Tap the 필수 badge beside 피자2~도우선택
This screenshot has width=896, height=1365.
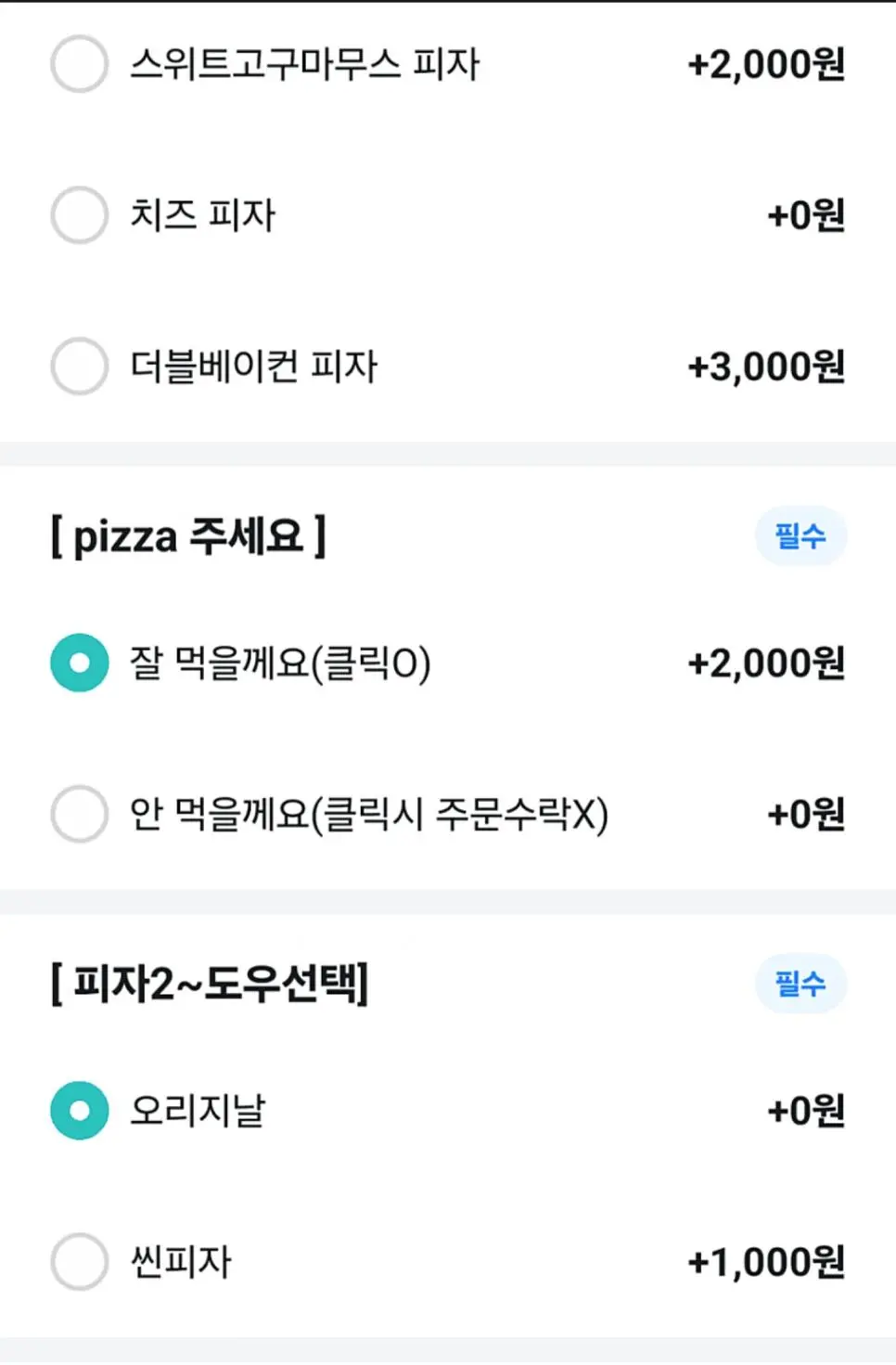[x=800, y=983]
